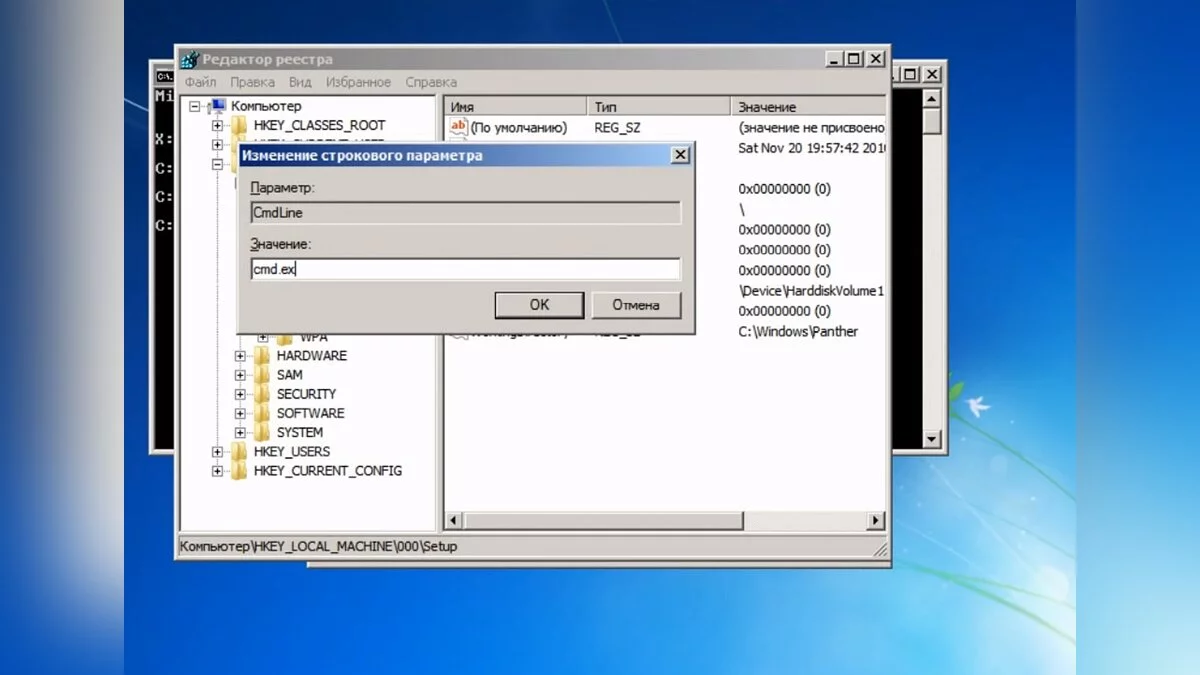Click the Registry Editor title bar icon
Viewport: 1200px width, 675px height.
tap(190, 59)
